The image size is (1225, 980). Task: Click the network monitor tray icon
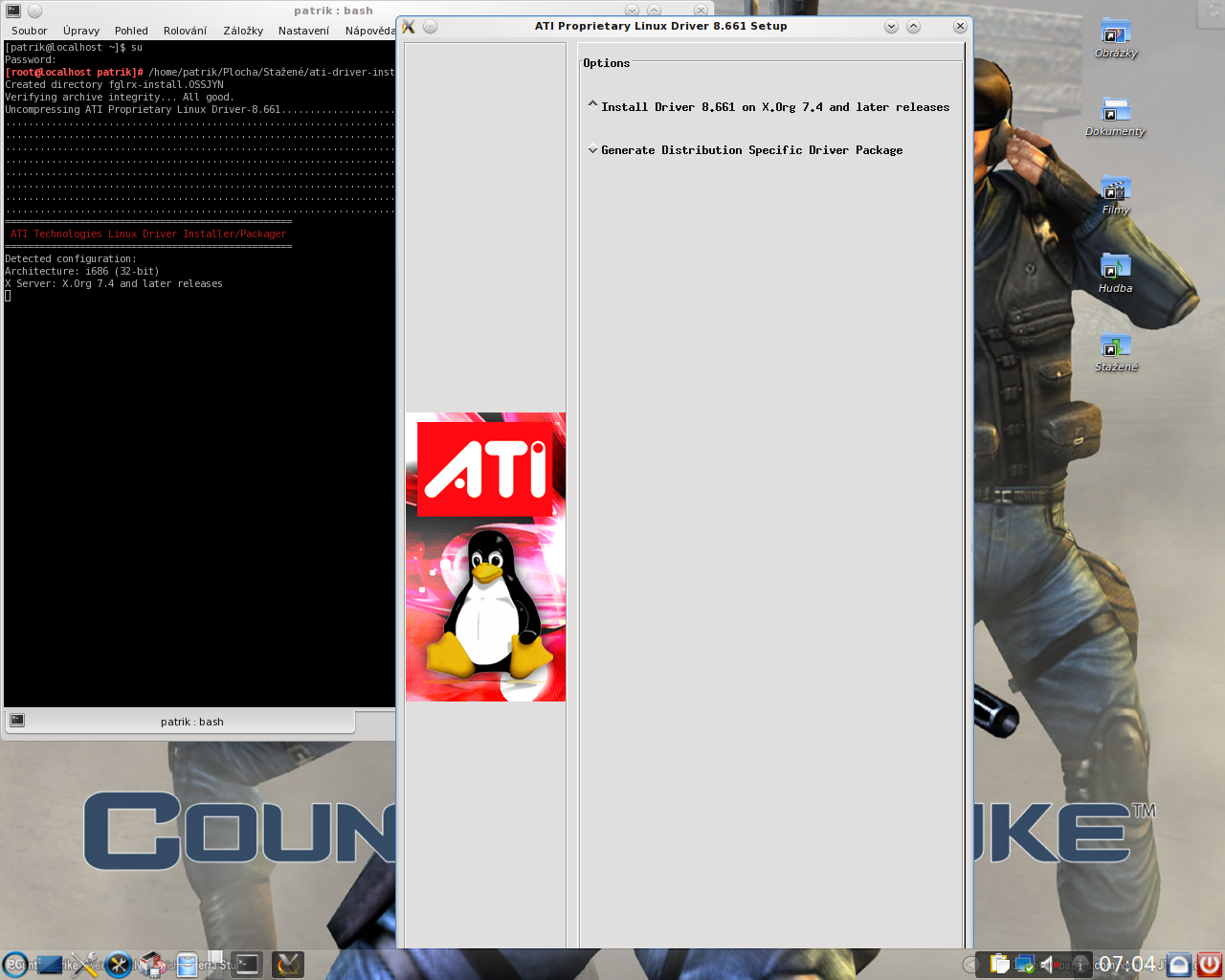click(1025, 965)
